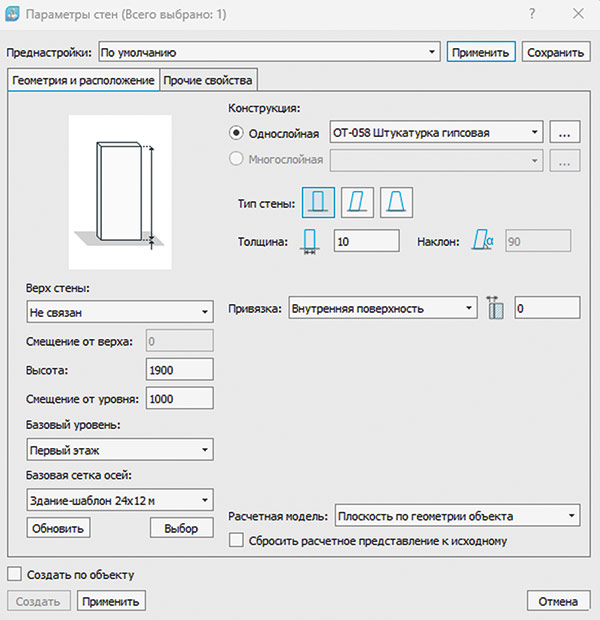Click the Обновить button
The width and height of the screenshot is (600, 620).
click(56, 528)
